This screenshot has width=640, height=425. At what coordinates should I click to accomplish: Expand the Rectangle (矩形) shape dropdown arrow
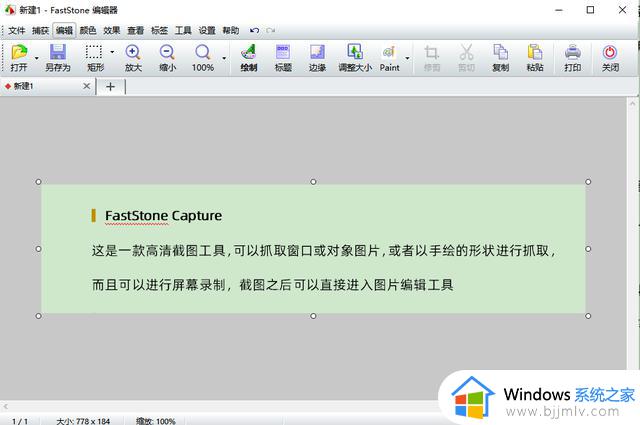112,52
